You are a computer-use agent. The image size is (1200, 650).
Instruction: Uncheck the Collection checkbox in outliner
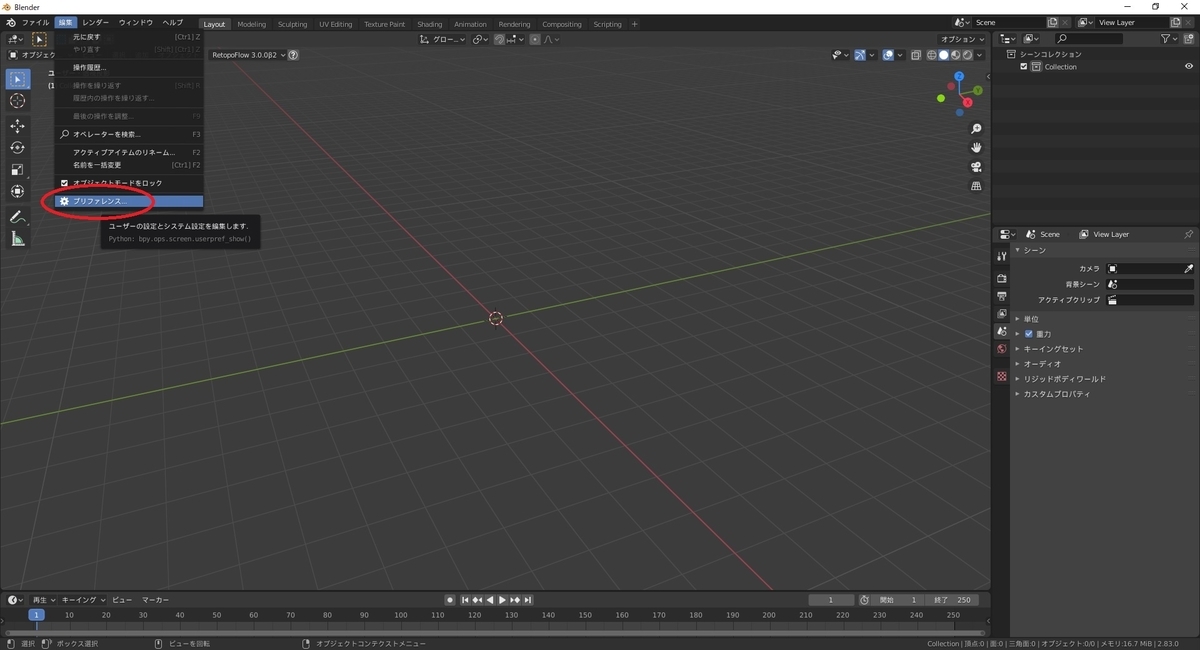click(x=1024, y=67)
